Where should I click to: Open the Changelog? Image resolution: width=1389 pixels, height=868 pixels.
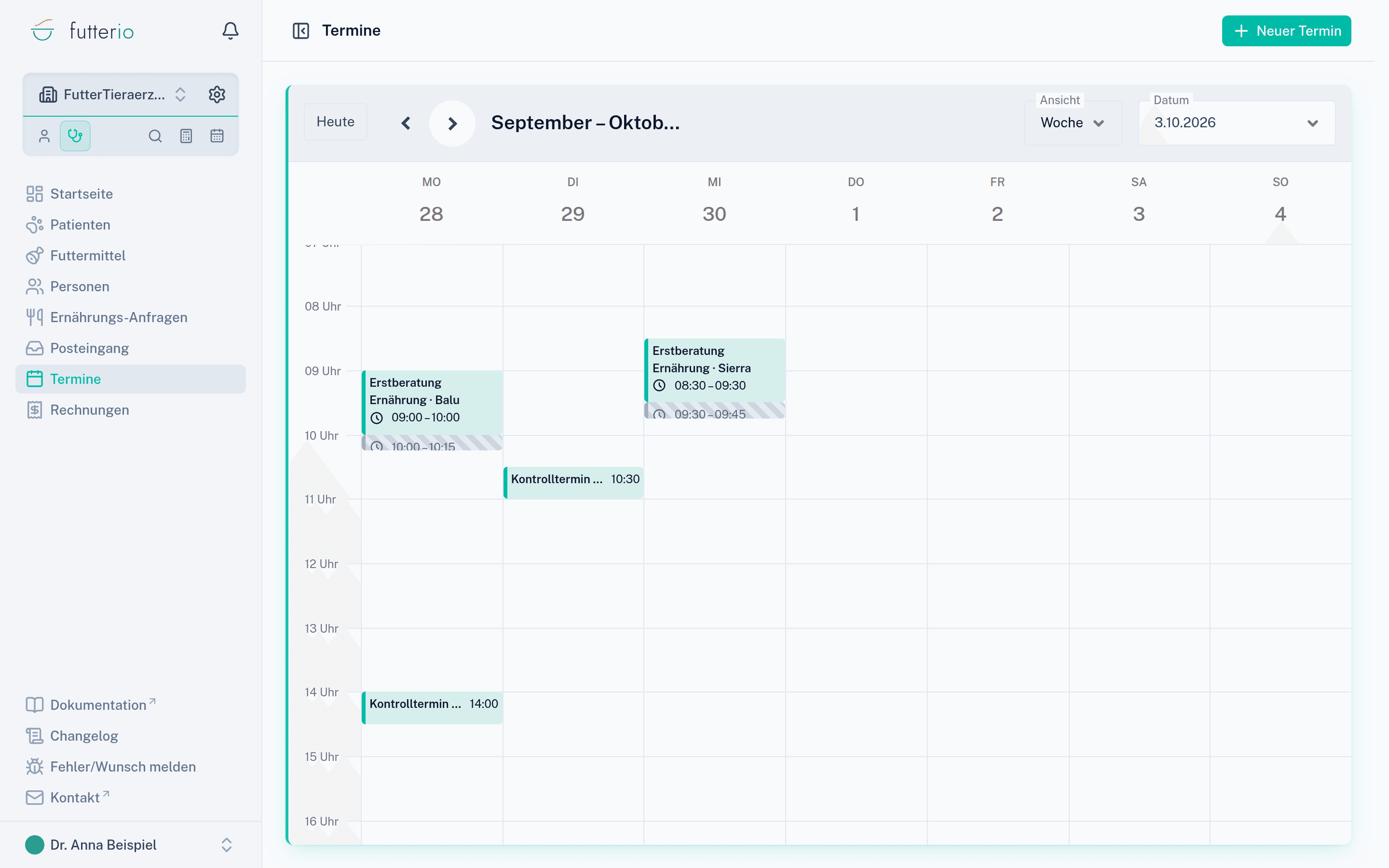[131, 736]
